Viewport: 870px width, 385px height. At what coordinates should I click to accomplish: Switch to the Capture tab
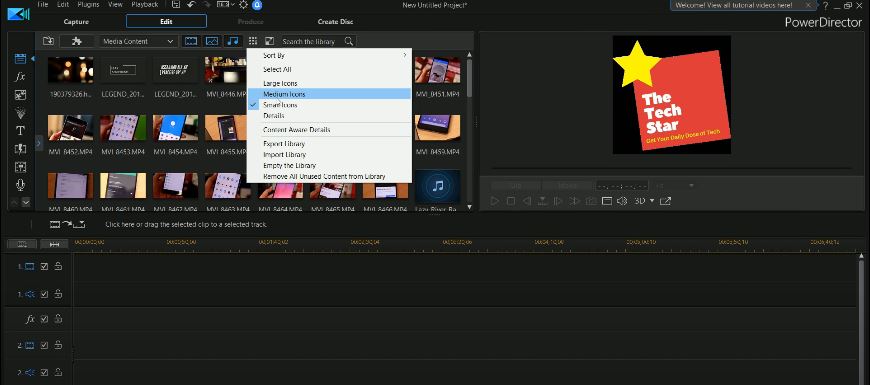click(x=76, y=22)
